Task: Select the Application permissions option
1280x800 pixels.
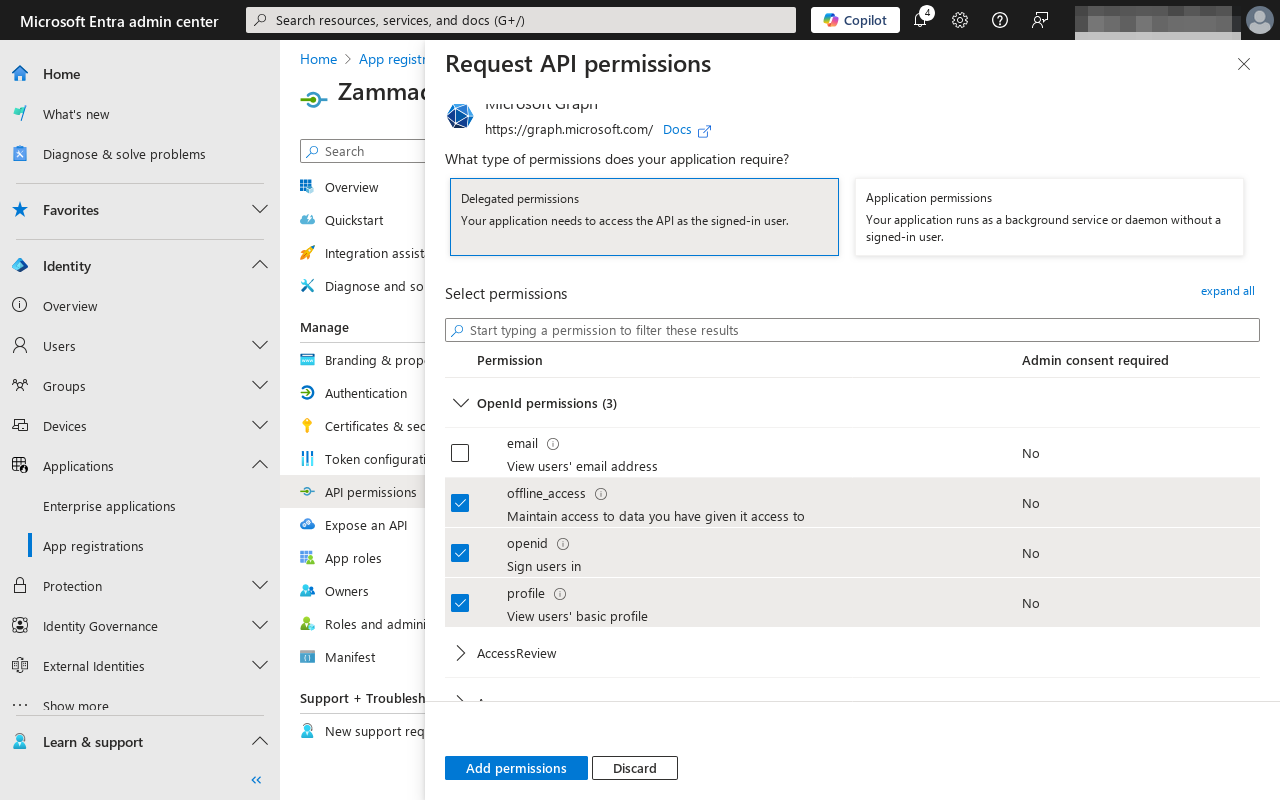Action: (1049, 217)
